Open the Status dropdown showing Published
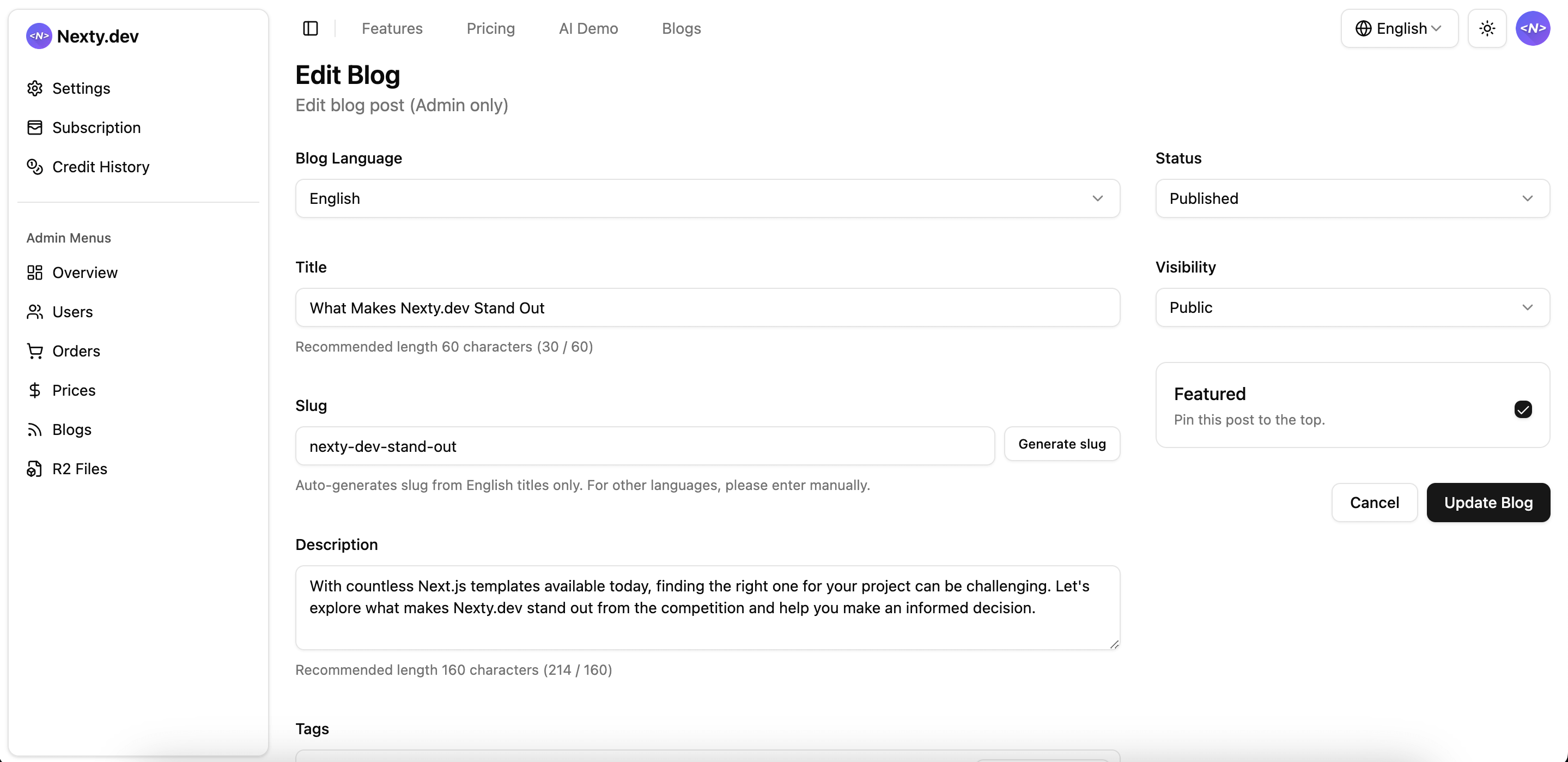This screenshot has width=1568, height=762. [1352, 198]
